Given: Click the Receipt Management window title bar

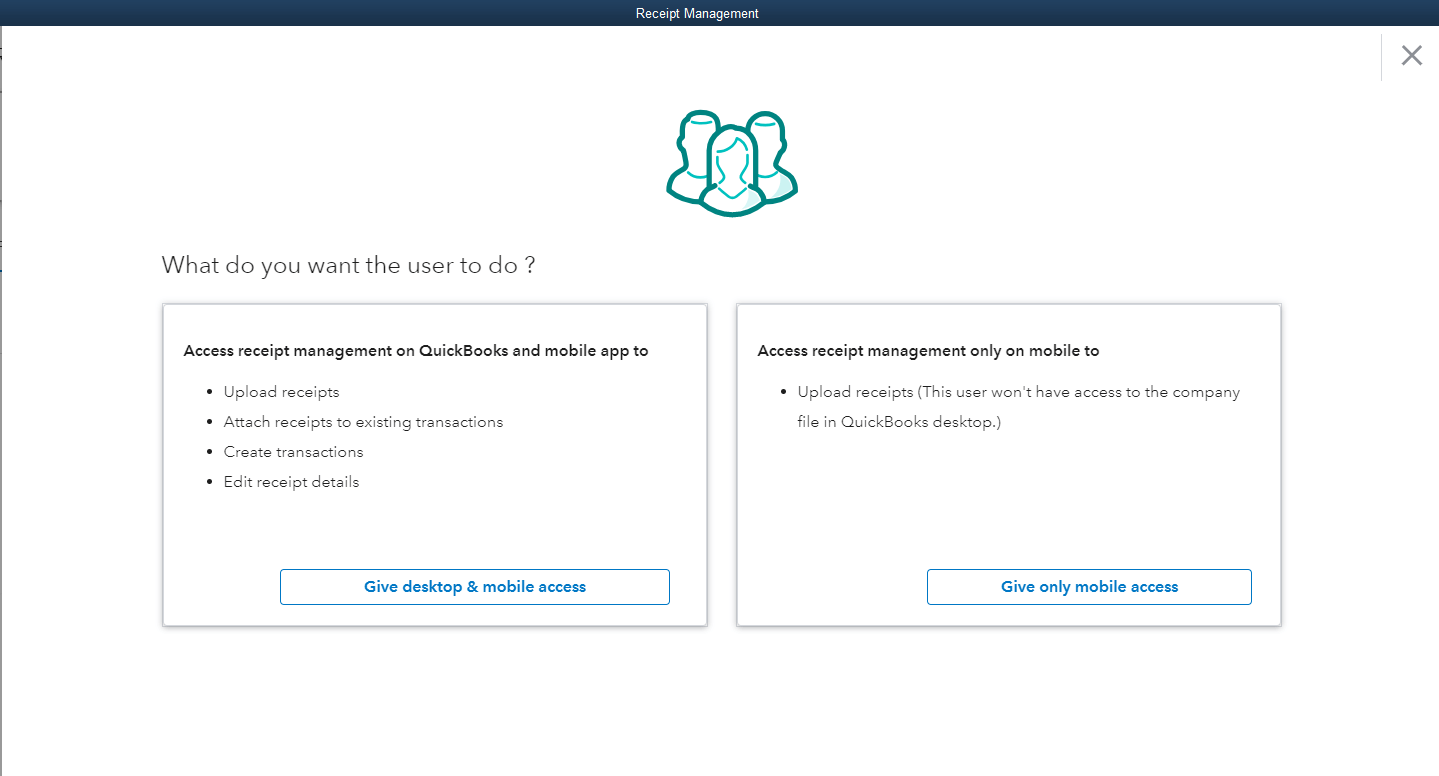Looking at the screenshot, I should click(697, 13).
